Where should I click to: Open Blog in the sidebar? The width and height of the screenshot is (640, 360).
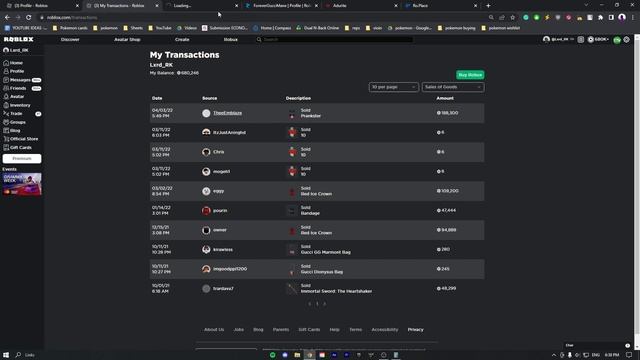coord(12,131)
